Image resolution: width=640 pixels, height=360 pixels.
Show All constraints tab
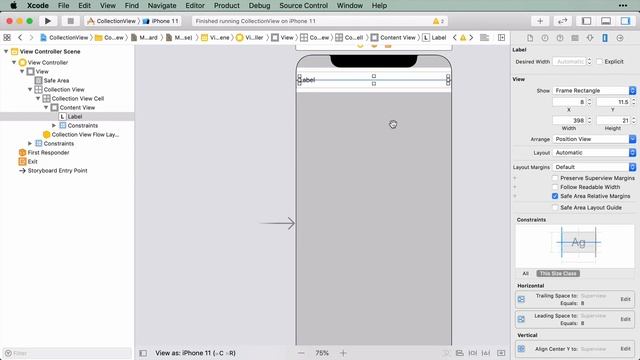tap(525, 273)
